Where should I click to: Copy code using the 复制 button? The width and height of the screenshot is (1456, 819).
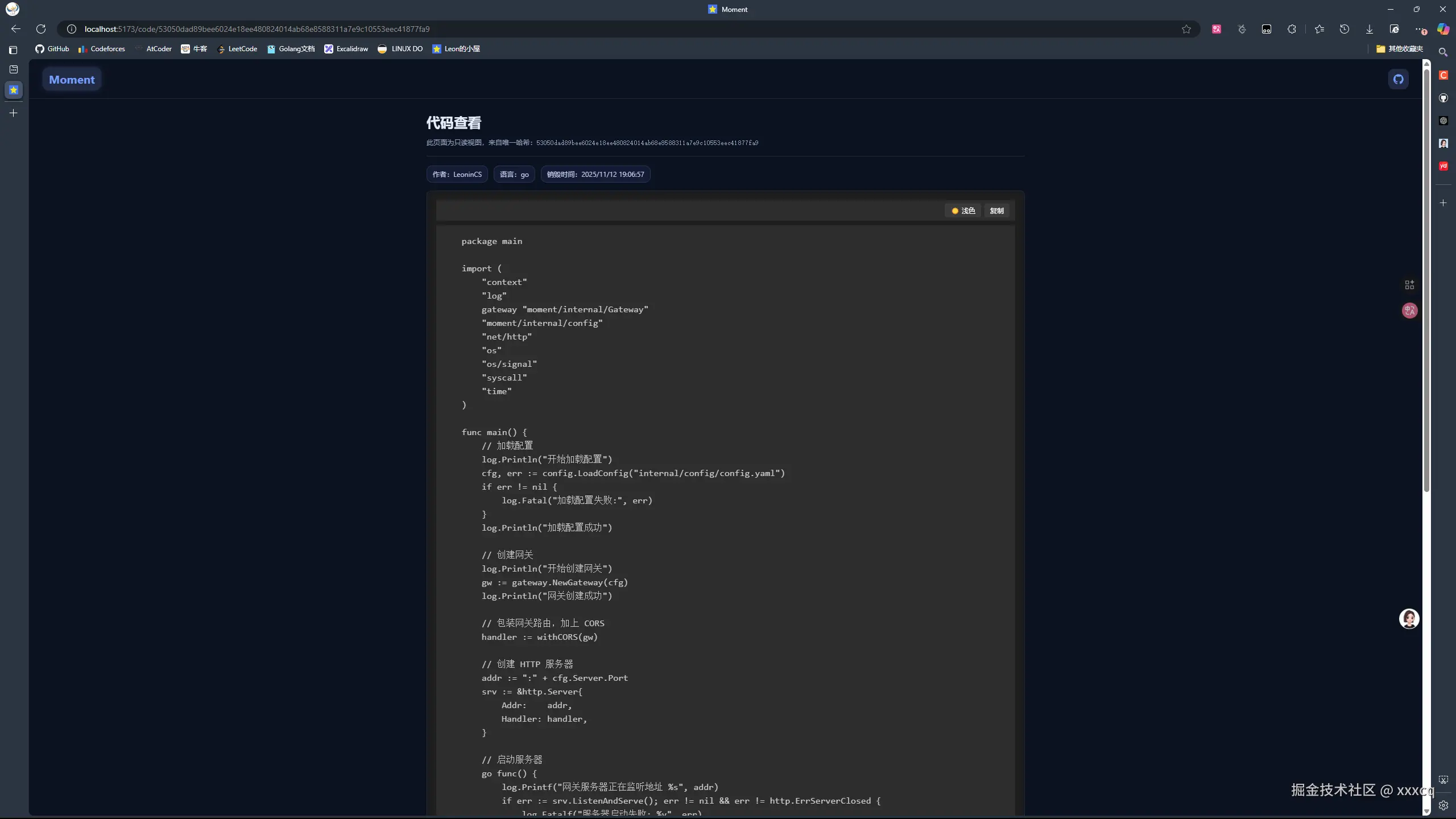coord(996,211)
